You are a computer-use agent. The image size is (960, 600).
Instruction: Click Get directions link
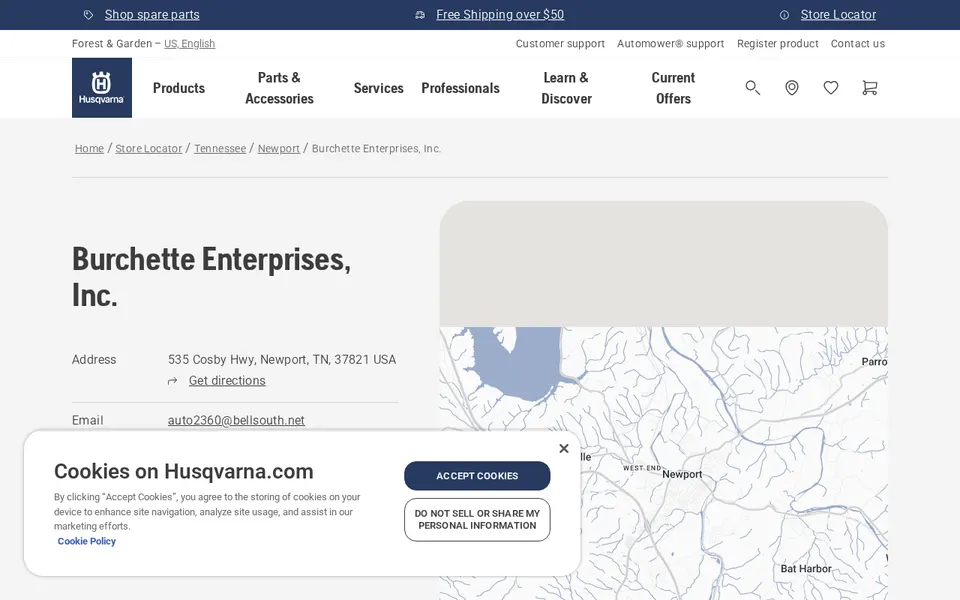(227, 381)
